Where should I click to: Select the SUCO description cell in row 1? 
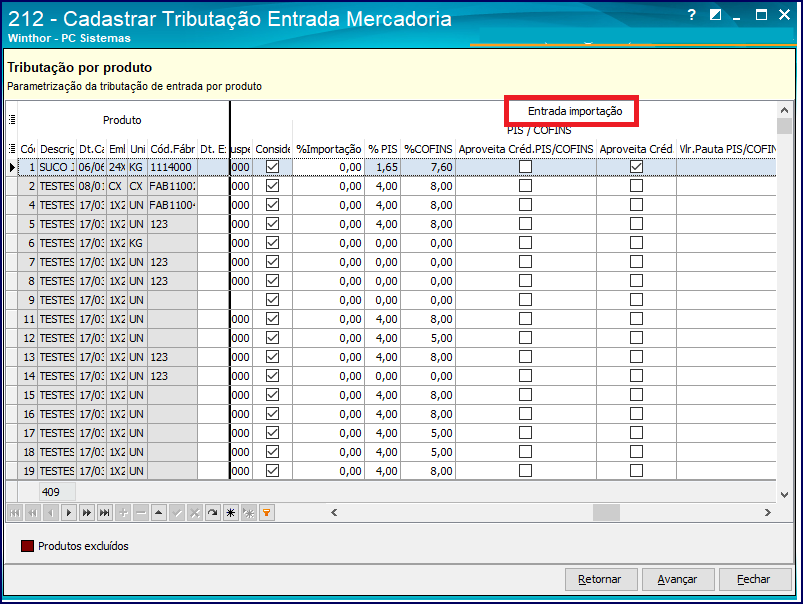coord(57,167)
